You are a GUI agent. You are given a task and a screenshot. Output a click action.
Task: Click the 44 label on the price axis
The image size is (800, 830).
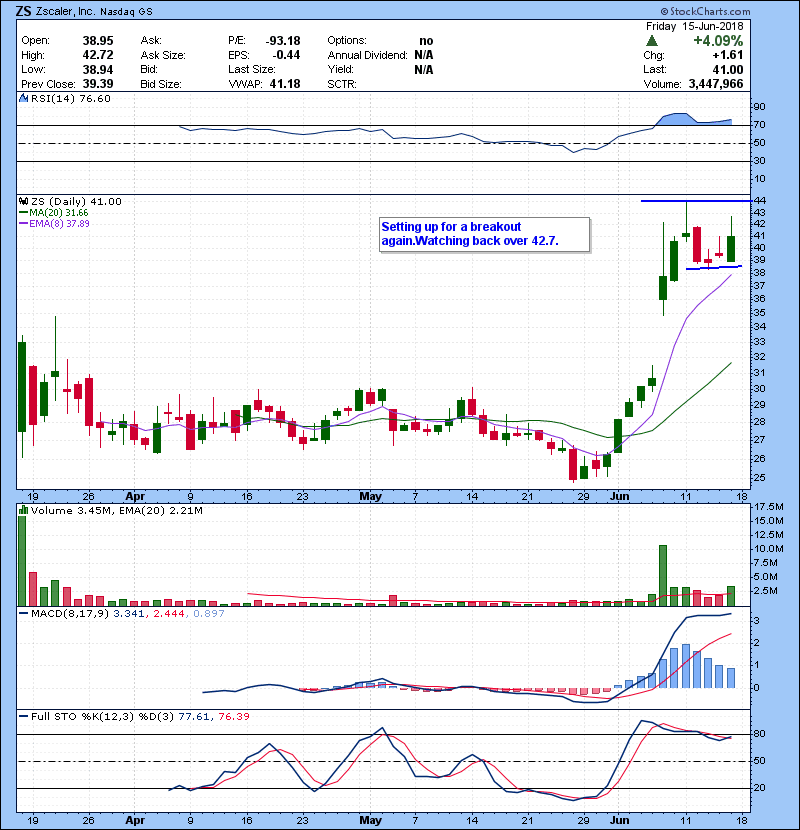(x=760, y=201)
